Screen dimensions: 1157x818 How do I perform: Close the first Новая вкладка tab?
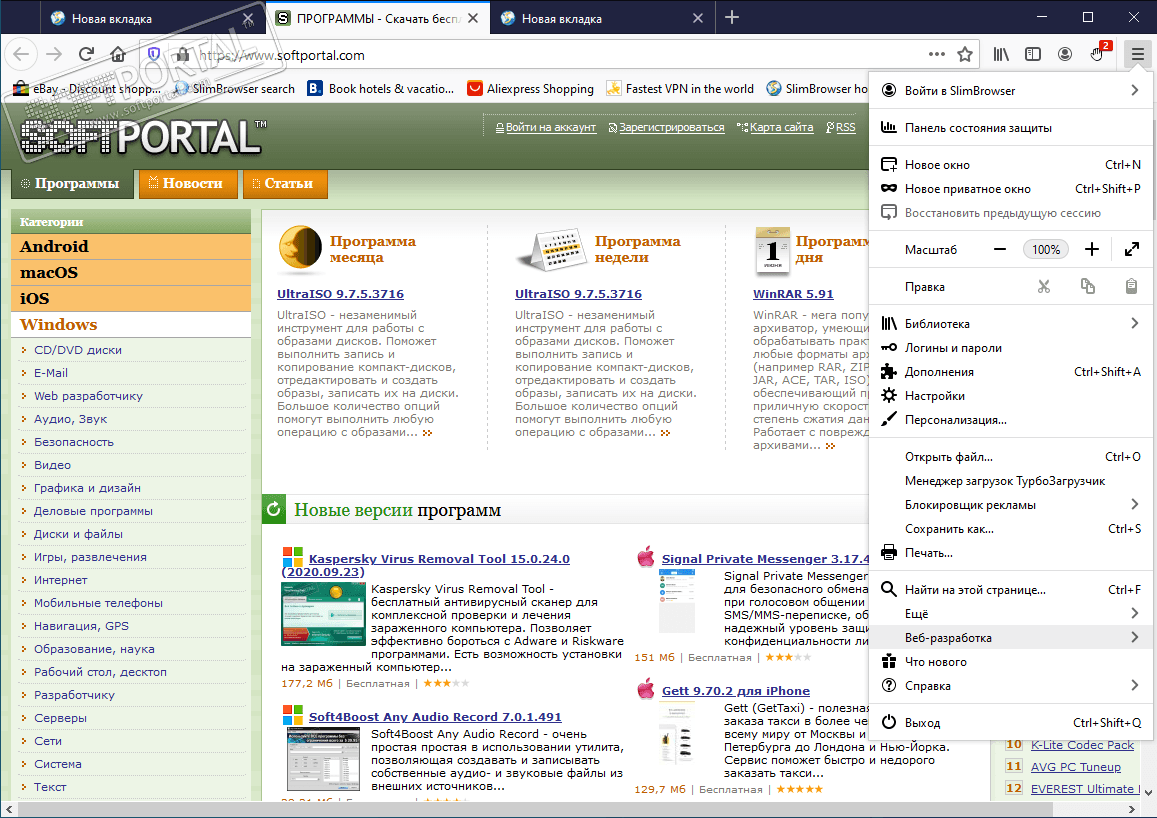(248, 18)
